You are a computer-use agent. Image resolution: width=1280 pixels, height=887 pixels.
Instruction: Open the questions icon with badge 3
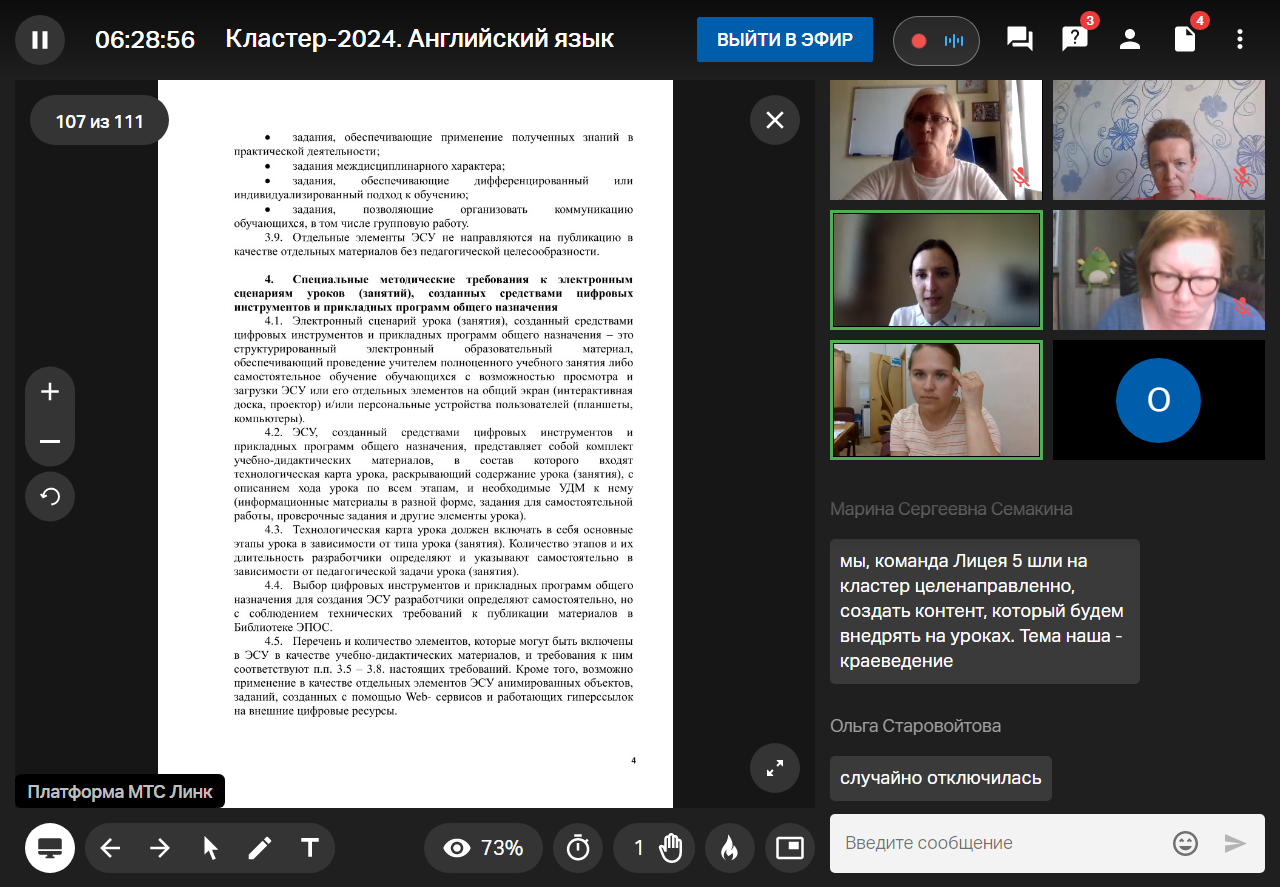(1074, 40)
